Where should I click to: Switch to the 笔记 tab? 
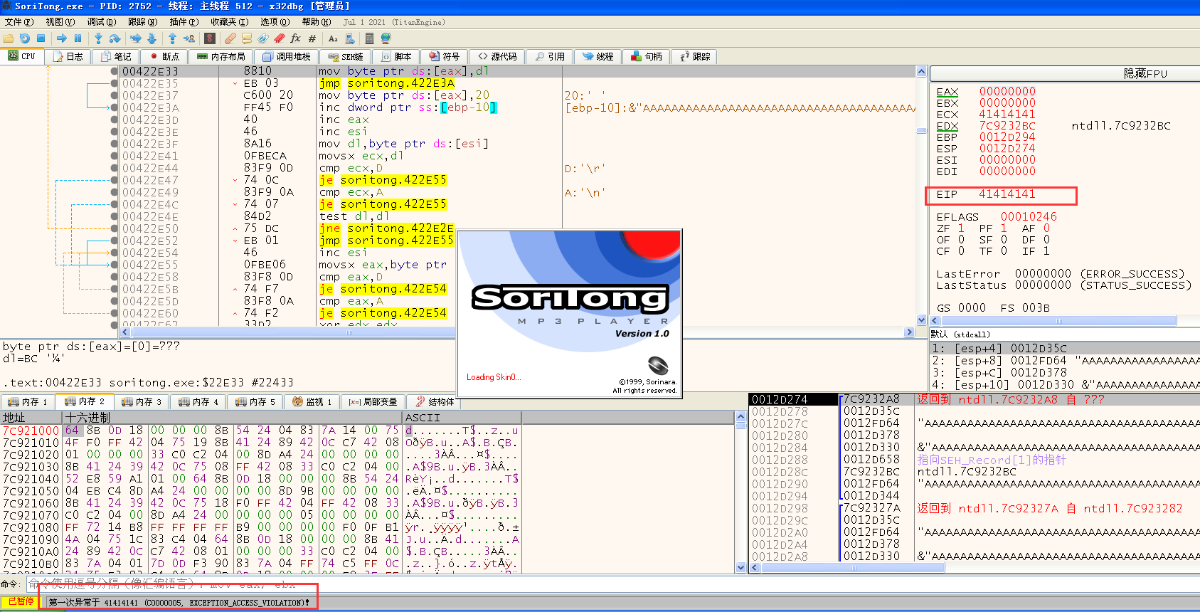click(115, 56)
